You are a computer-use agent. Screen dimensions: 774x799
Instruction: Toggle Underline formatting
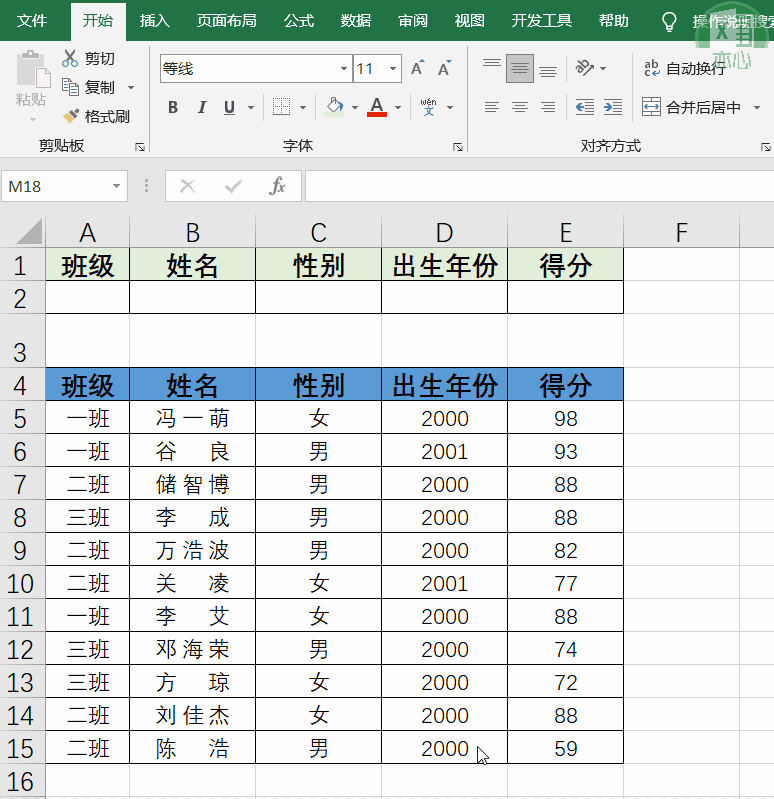pos(229,107)
